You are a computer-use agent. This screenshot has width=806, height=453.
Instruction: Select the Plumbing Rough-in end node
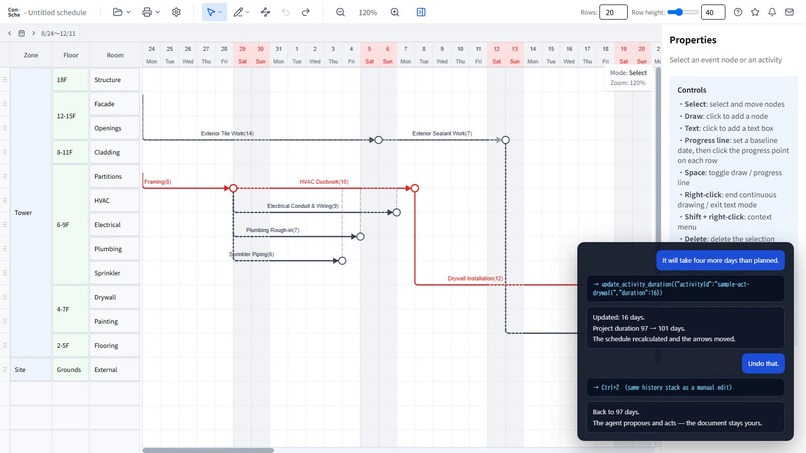coord(360,237)
